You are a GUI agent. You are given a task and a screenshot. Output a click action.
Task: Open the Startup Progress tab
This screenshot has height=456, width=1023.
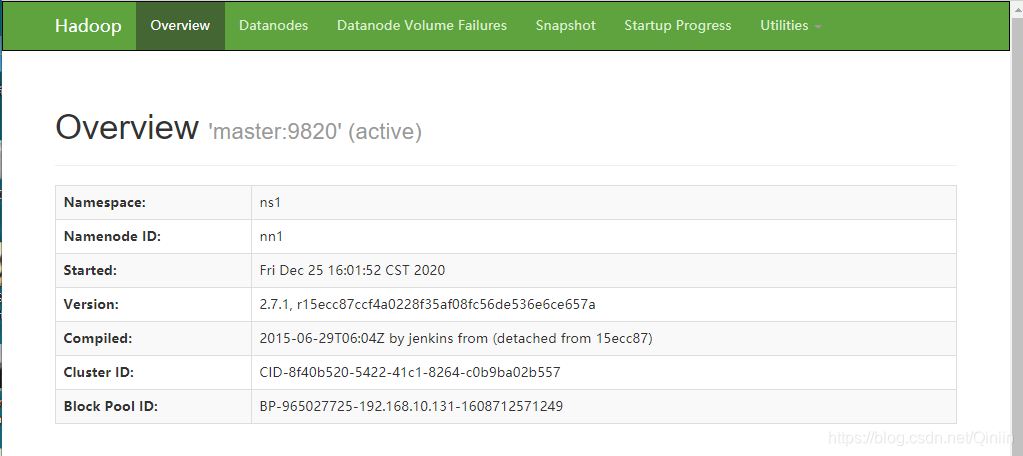pyautogui.click(x=678, y=25)
